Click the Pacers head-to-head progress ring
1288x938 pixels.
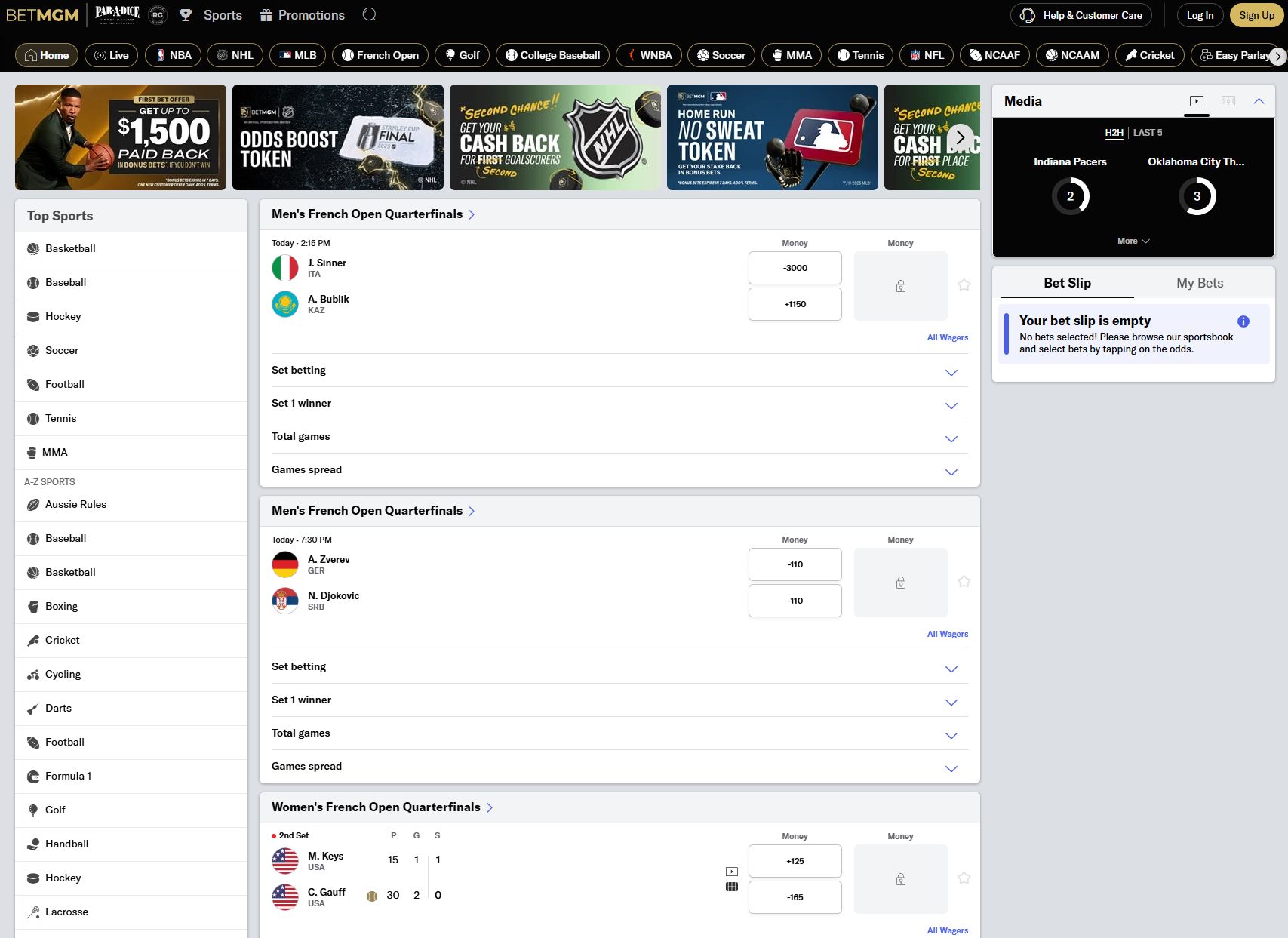click(x=1070, y=195)
